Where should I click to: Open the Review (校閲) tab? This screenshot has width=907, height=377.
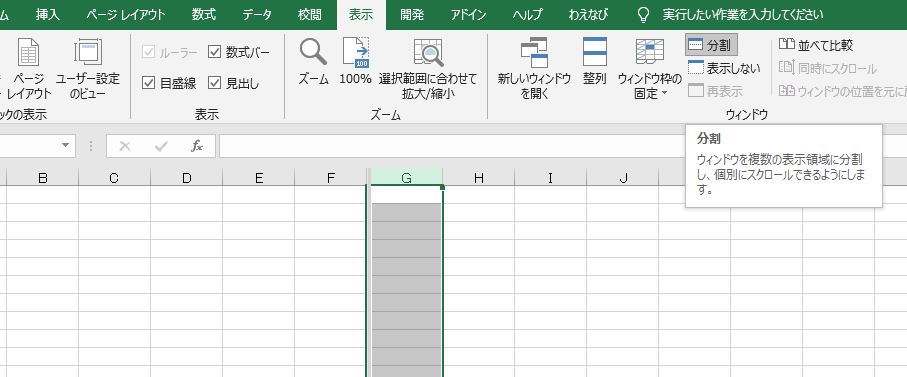[x=309, y=15]
